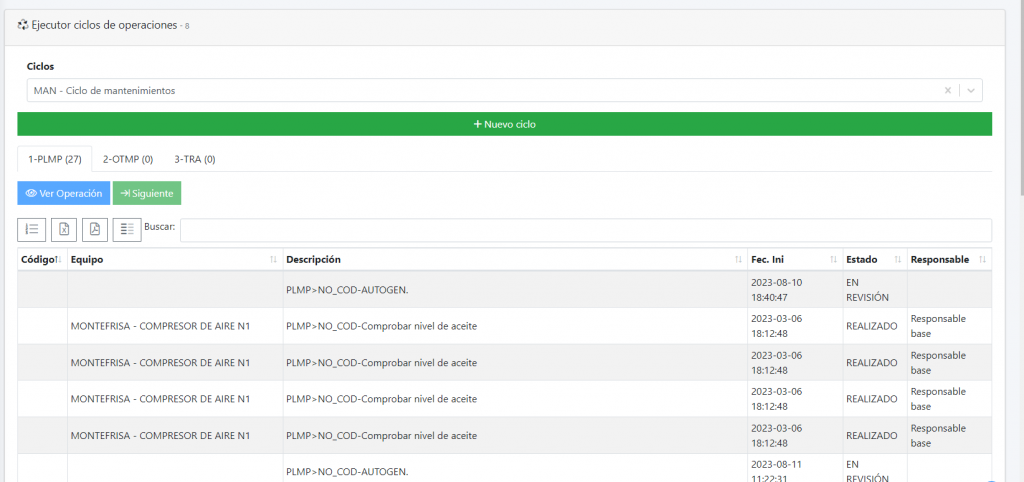Click the numbered list icon button
This screenshot has width=1024, height=482.
click(32, 230)
